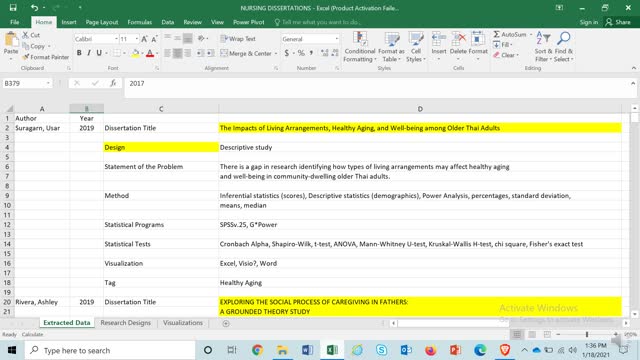
Task: Toggle center horizontal alignment
Action: click(x=178, y=53)
